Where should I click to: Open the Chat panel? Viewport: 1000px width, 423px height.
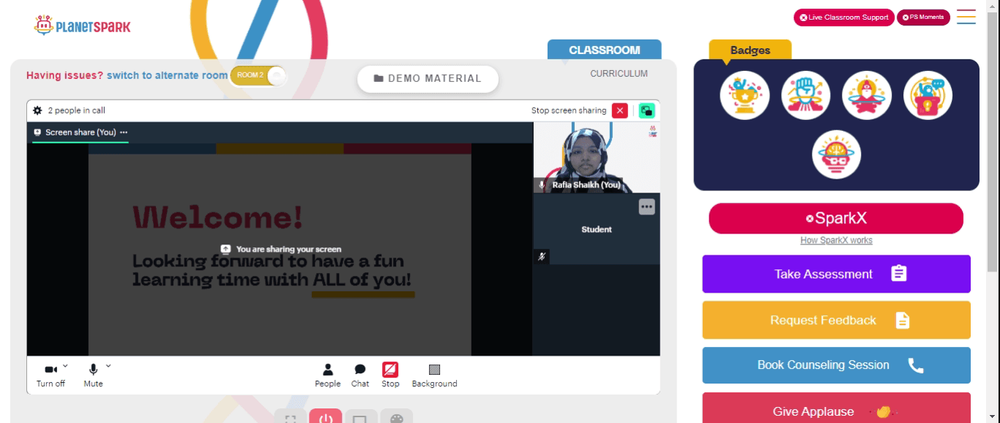click(x=360, y=375)
